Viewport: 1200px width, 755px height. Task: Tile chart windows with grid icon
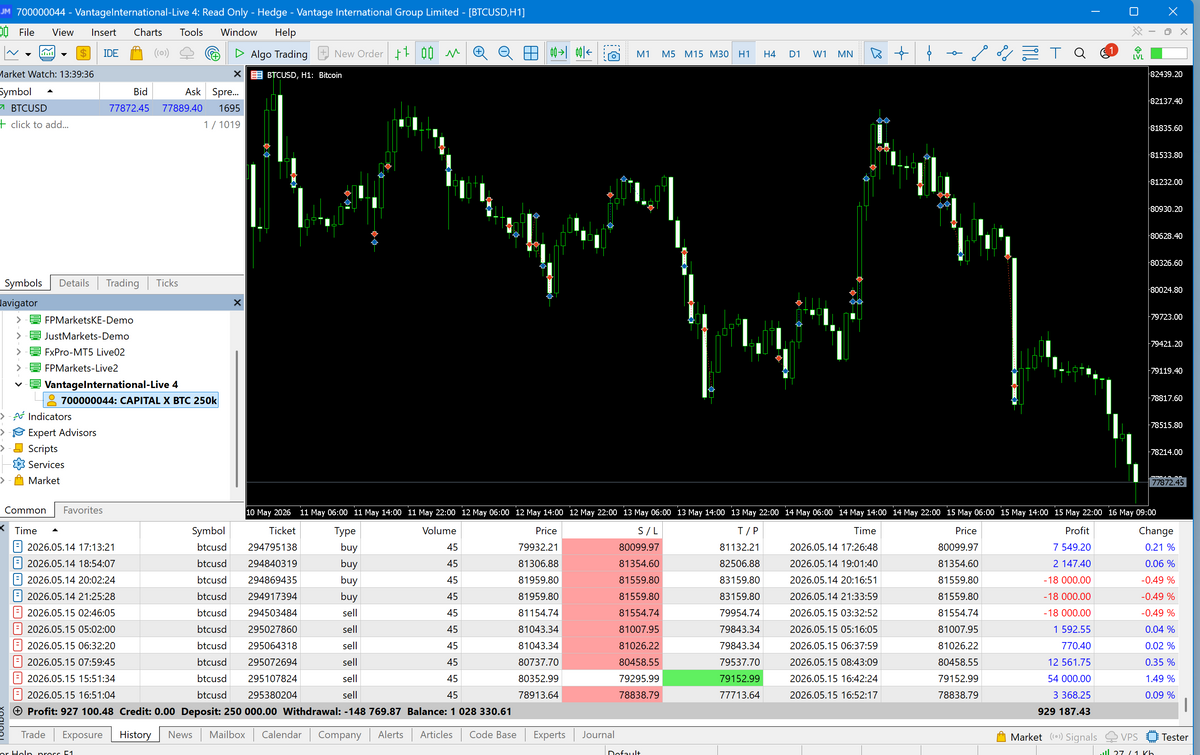point(531,53)
